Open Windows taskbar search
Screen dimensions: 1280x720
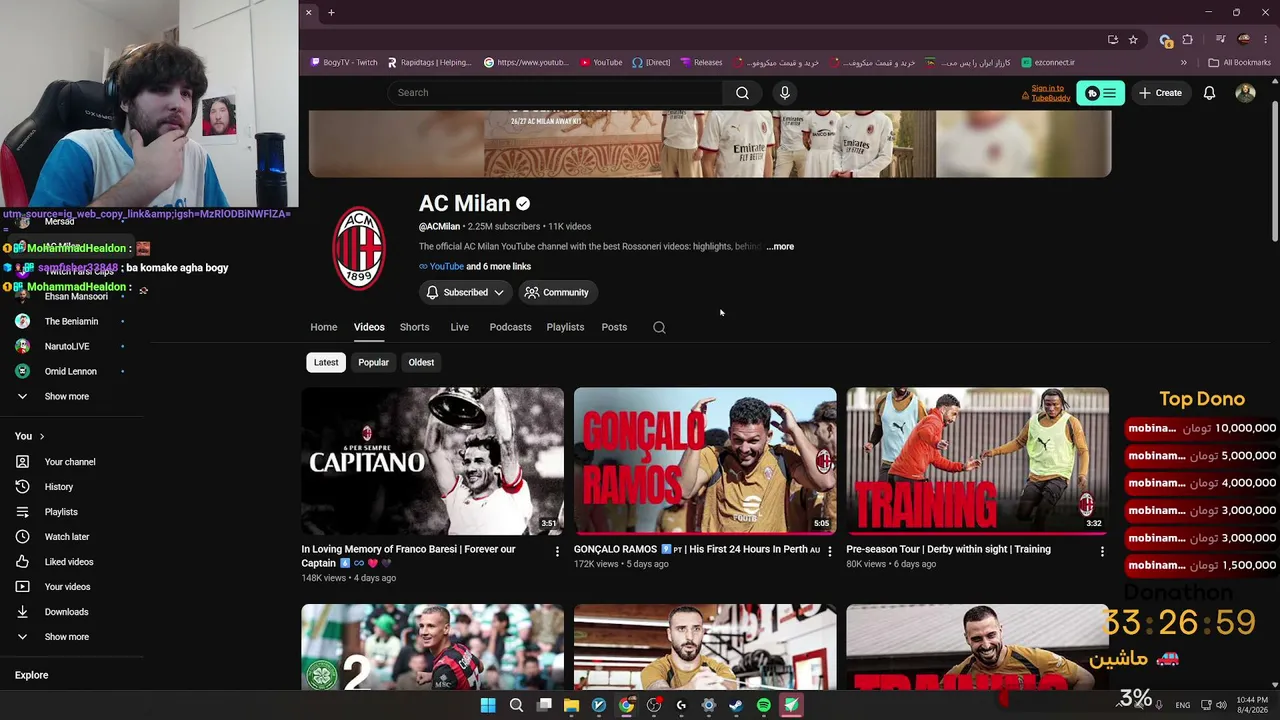pyautogui.click(x=516, y=705)
